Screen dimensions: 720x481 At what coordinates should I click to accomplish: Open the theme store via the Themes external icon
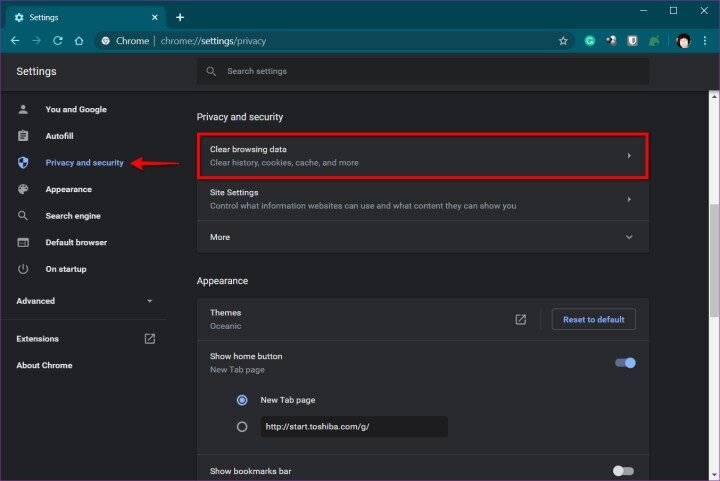pos(520,319)
